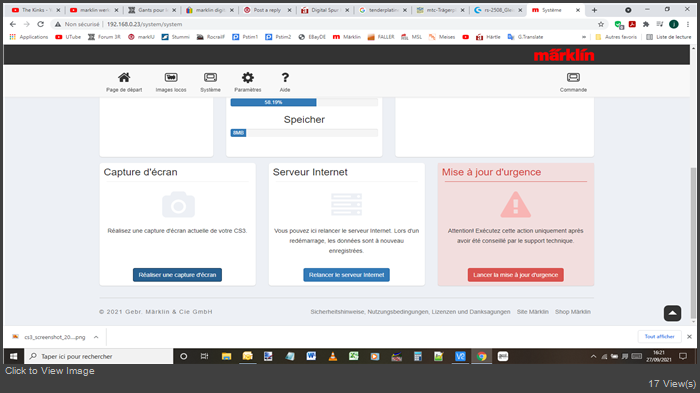
Task: Show the hidden bookmarks overflow chevron
Action: (x=584, y=37)
